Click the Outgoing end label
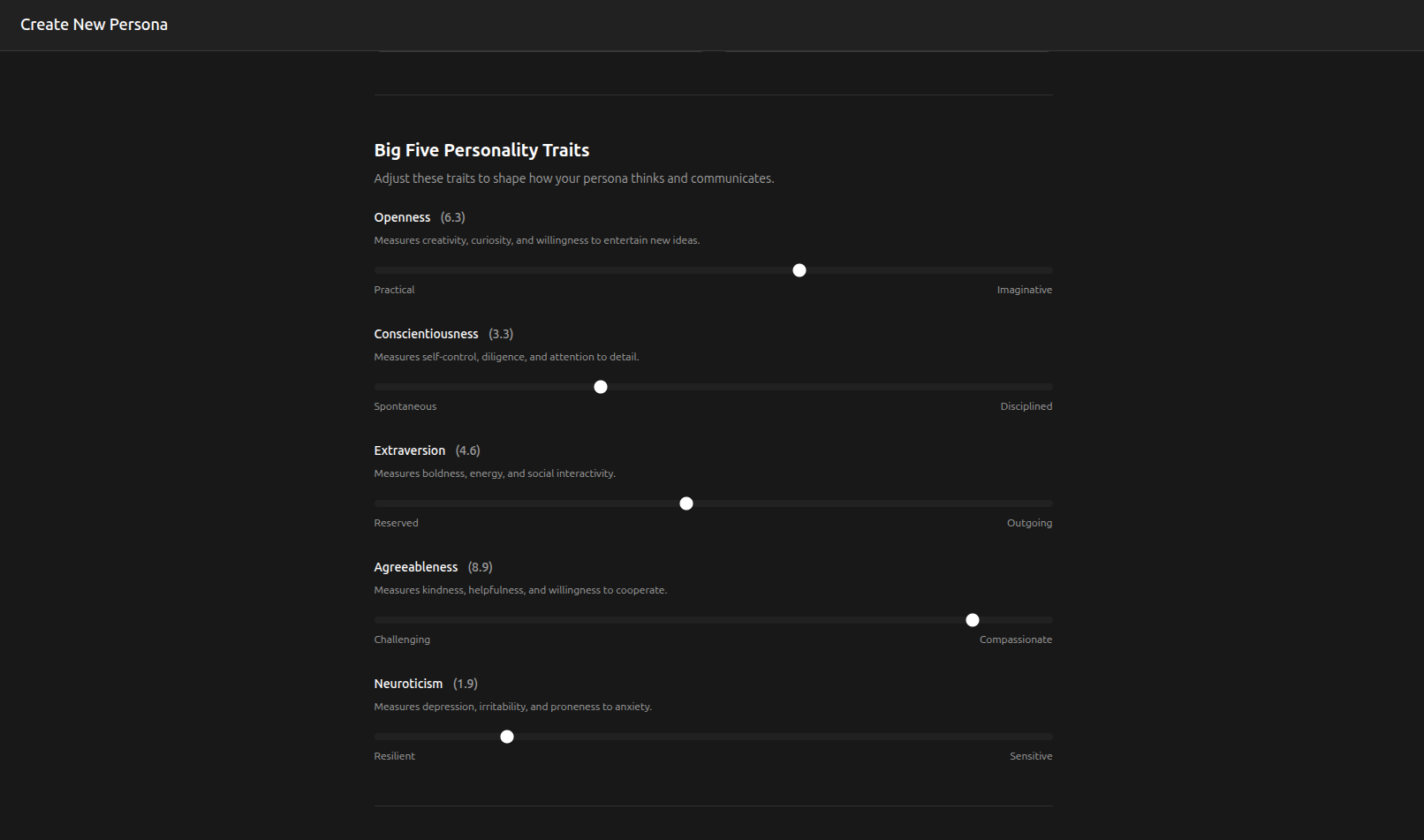1424x840 pixels. point(1029,522)
